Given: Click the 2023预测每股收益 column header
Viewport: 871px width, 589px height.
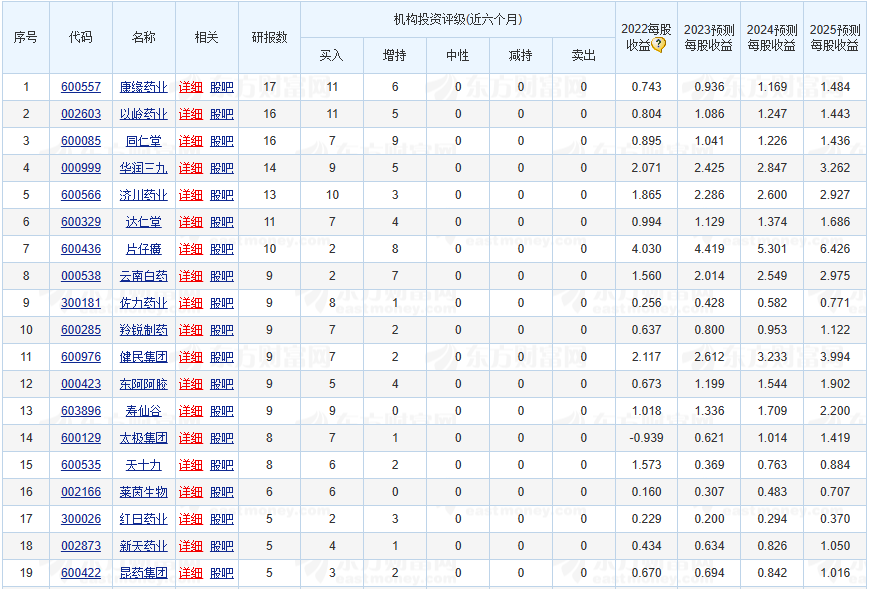Looking at the screenshot, I should tap(709, 37).
